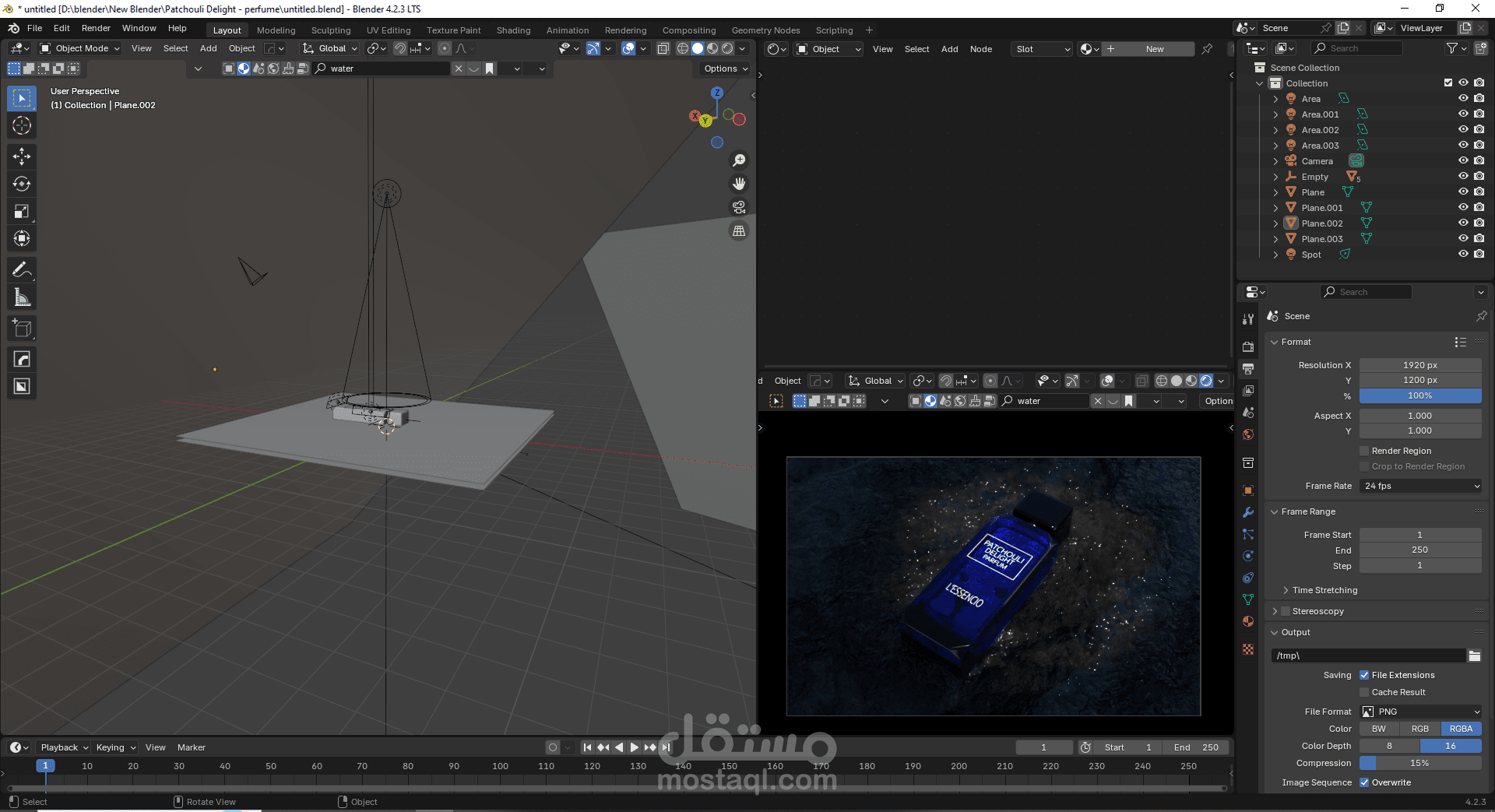Open the File Format PNG dropdown
This screenshot has width=1495, height=812.
click(1420, 712)
